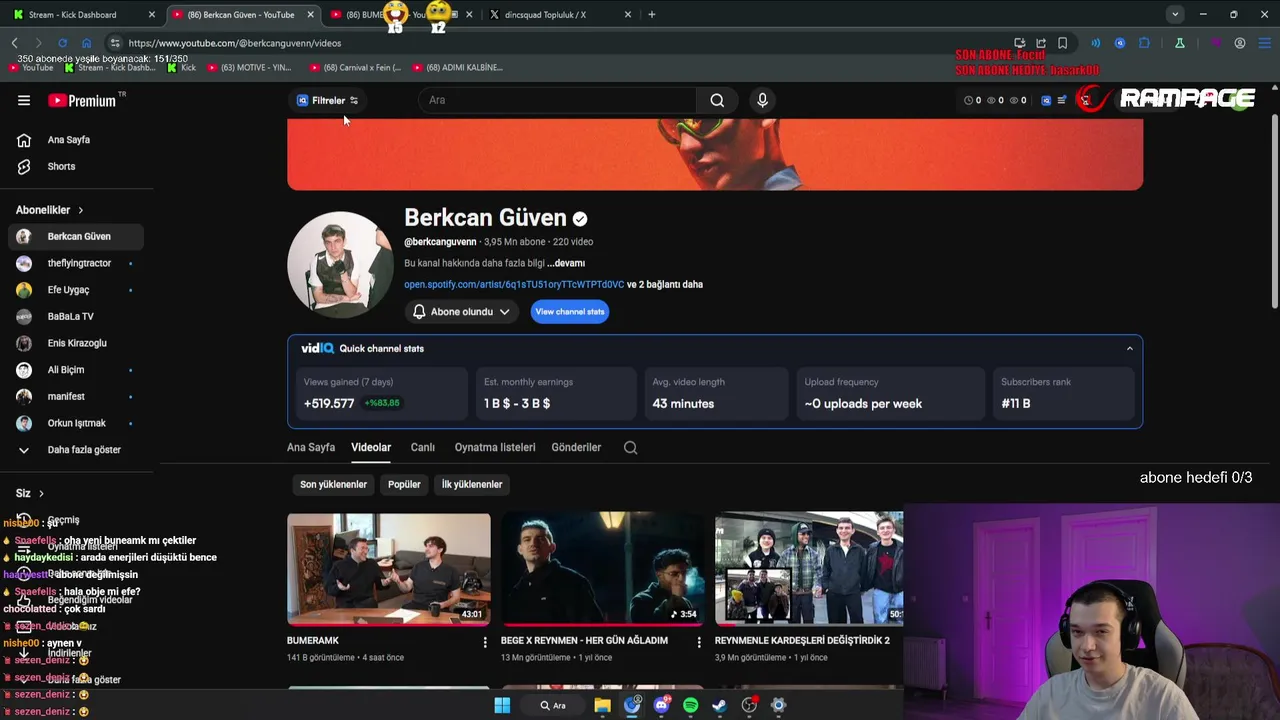Click View channel stats button
Image resolution: width=1280 pixels, height=720 pixels.
click(x=570, y=312)
